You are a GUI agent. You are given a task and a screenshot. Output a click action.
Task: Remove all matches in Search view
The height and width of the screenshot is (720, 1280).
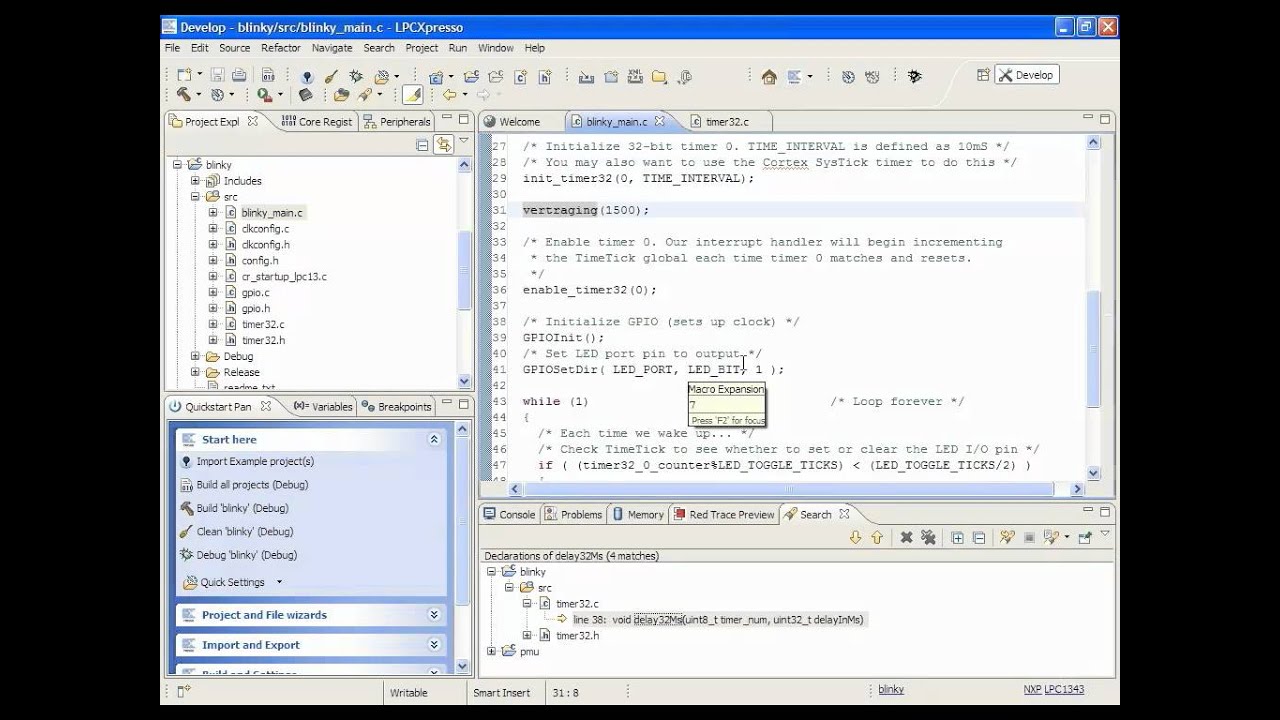(928, 538)
